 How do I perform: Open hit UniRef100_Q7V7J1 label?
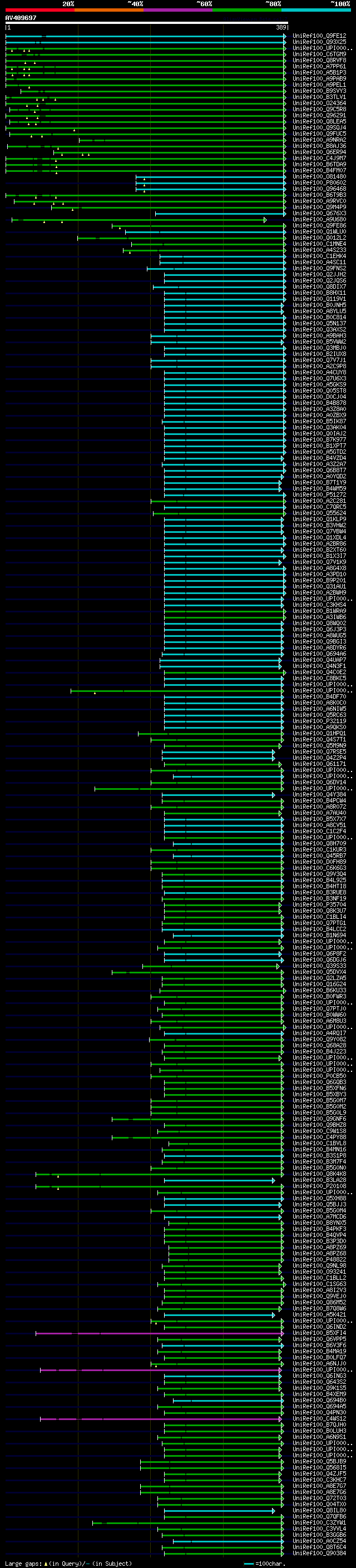click(x=319, y=360)
